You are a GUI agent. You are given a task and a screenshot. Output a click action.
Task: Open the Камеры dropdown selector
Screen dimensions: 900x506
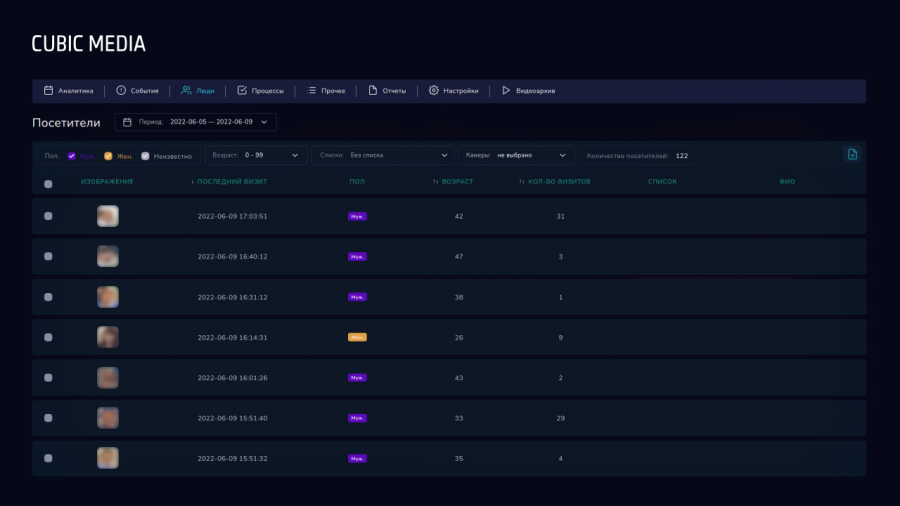(517, 156)
